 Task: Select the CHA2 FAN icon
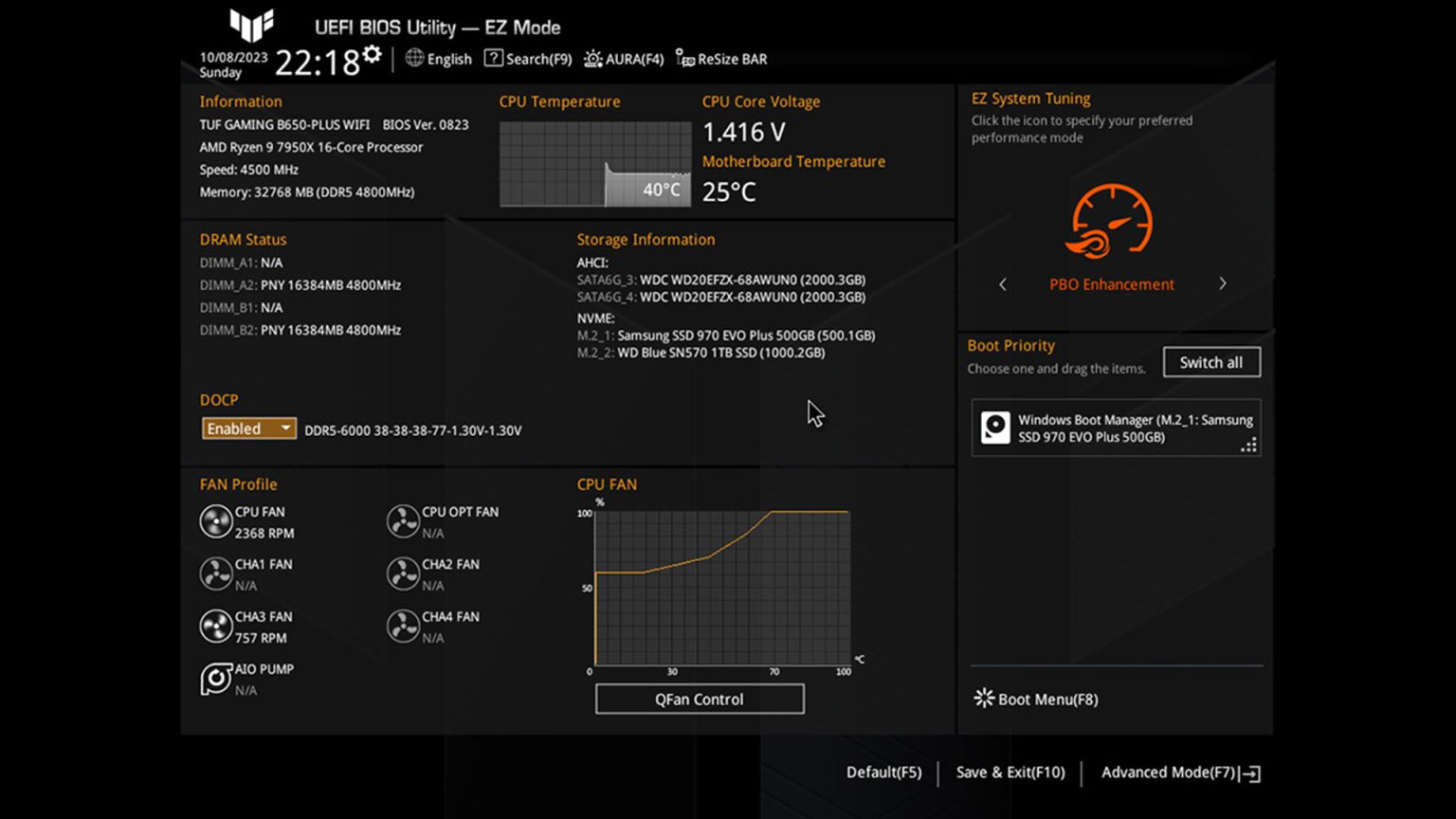coord(403,573)
